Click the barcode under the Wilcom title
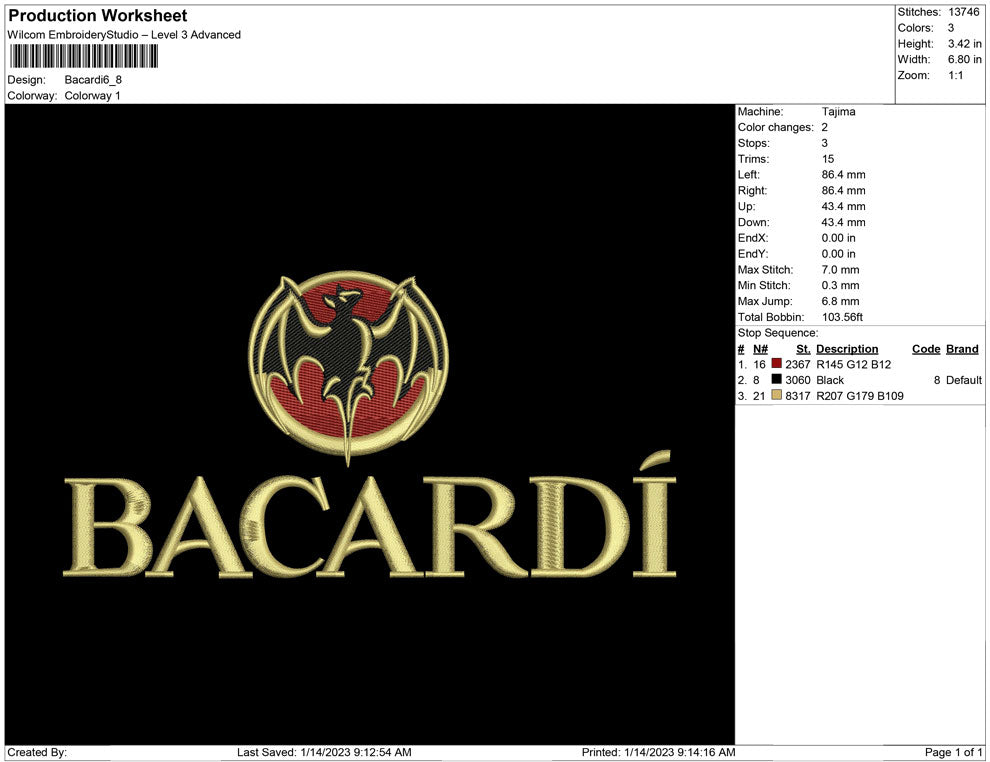The width and height of the screenshot is (990, 762). [83, 57]
